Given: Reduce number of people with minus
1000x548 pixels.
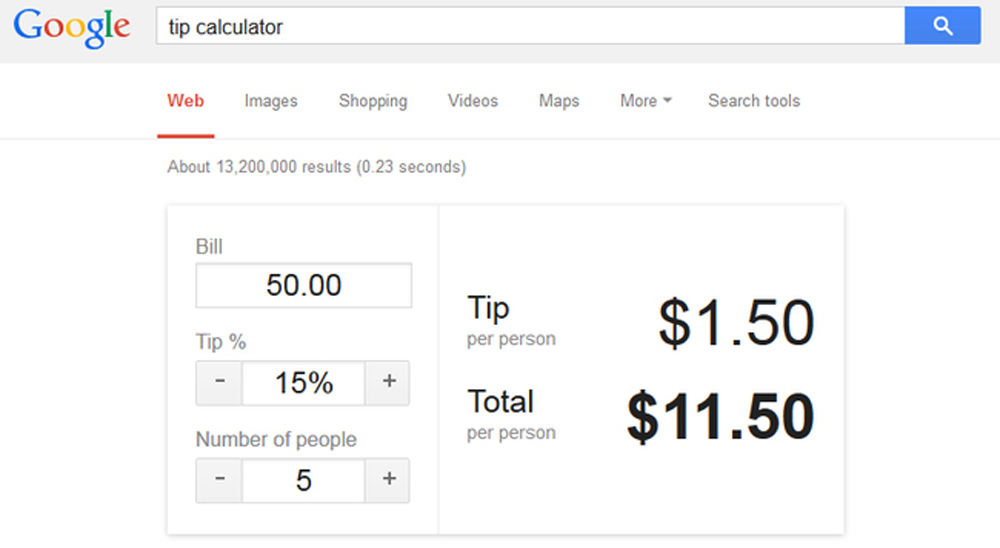Looking at the screenshot, I should pos(219,480).
